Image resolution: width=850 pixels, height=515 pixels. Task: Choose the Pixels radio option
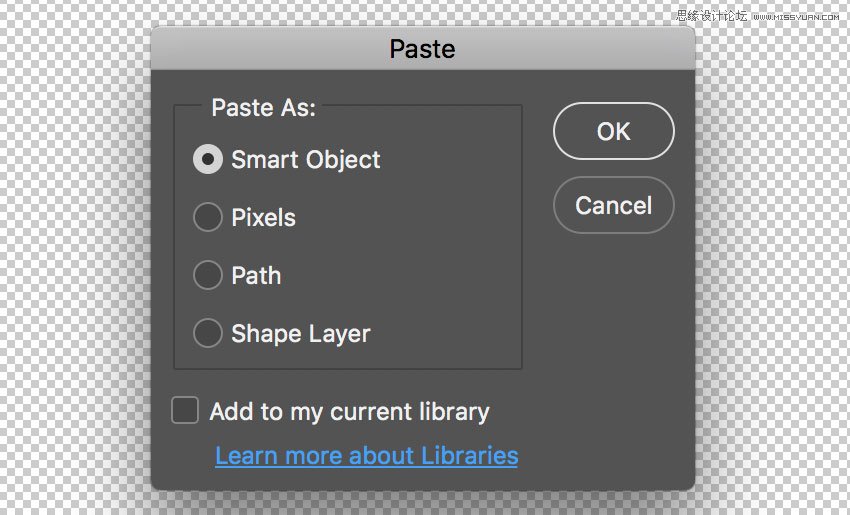pos(208,217)
